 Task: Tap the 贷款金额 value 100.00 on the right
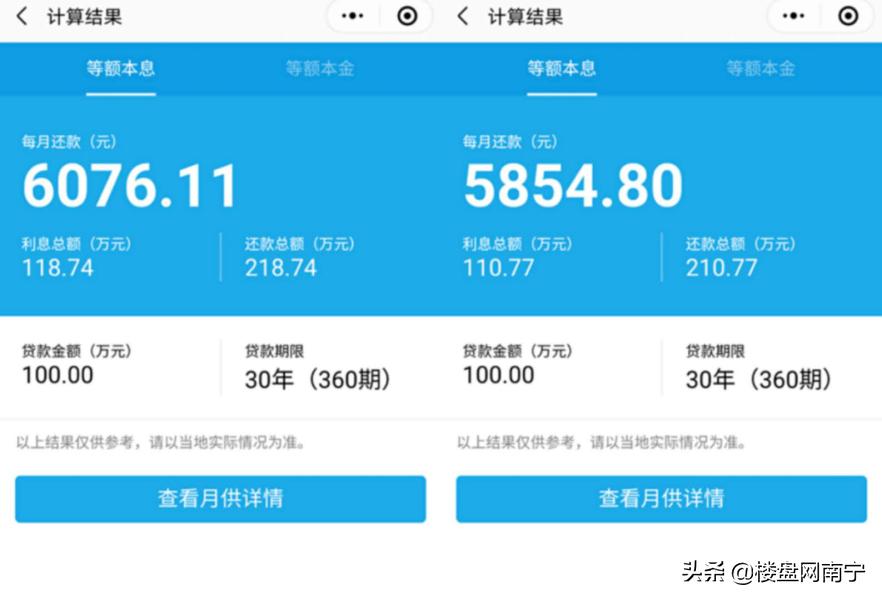pyautogui.click(x=500, y=376)
